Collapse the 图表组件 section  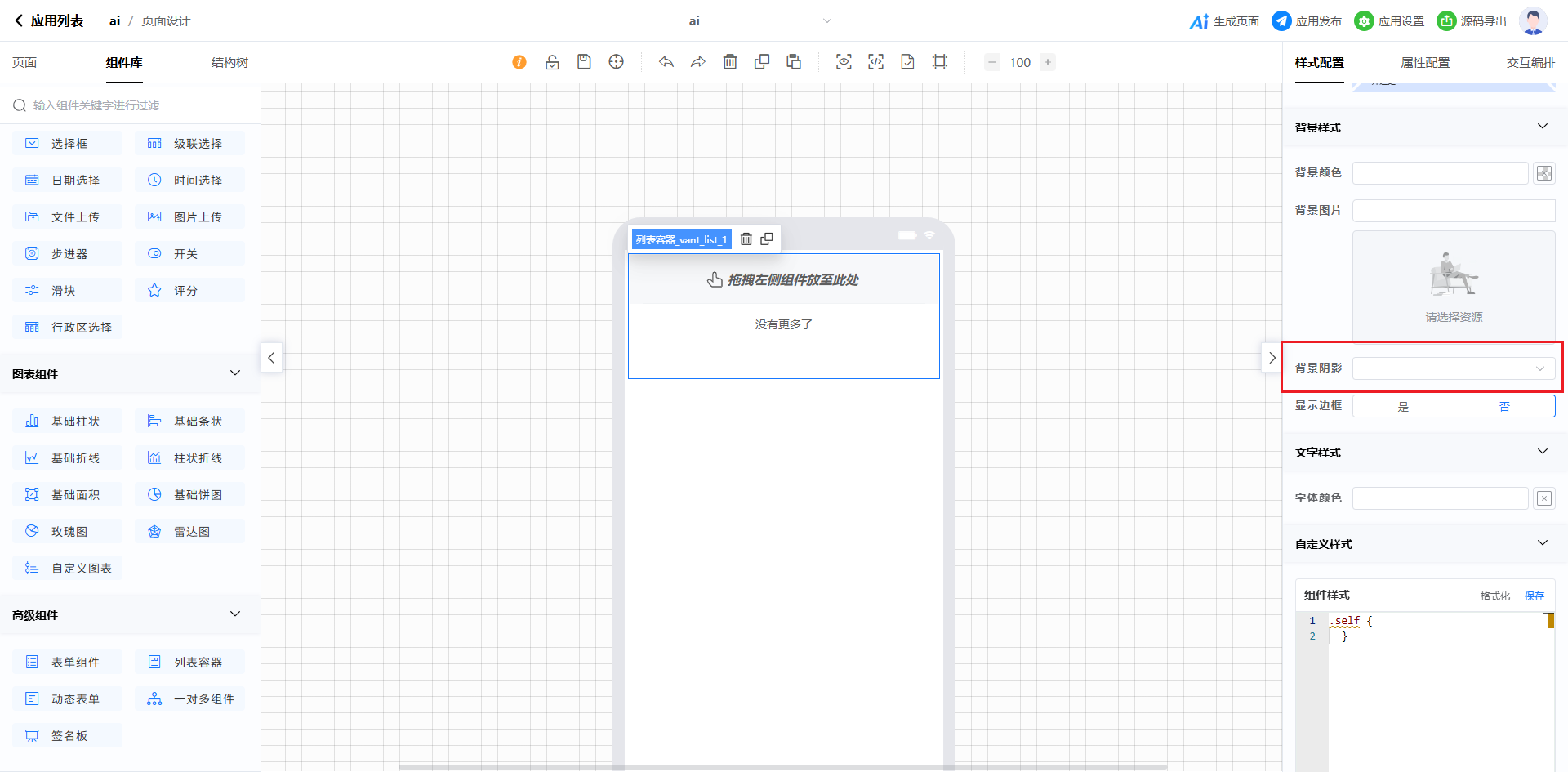tap(235, 373)
